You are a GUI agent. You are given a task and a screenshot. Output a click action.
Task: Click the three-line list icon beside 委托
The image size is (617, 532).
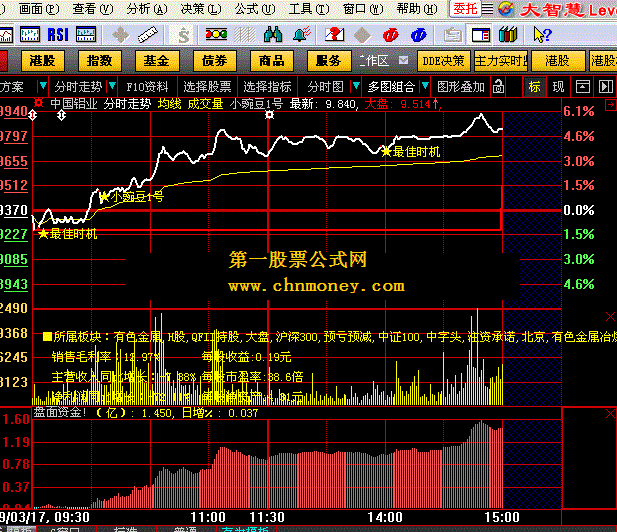pyautogui.click(x=488, y=8)
